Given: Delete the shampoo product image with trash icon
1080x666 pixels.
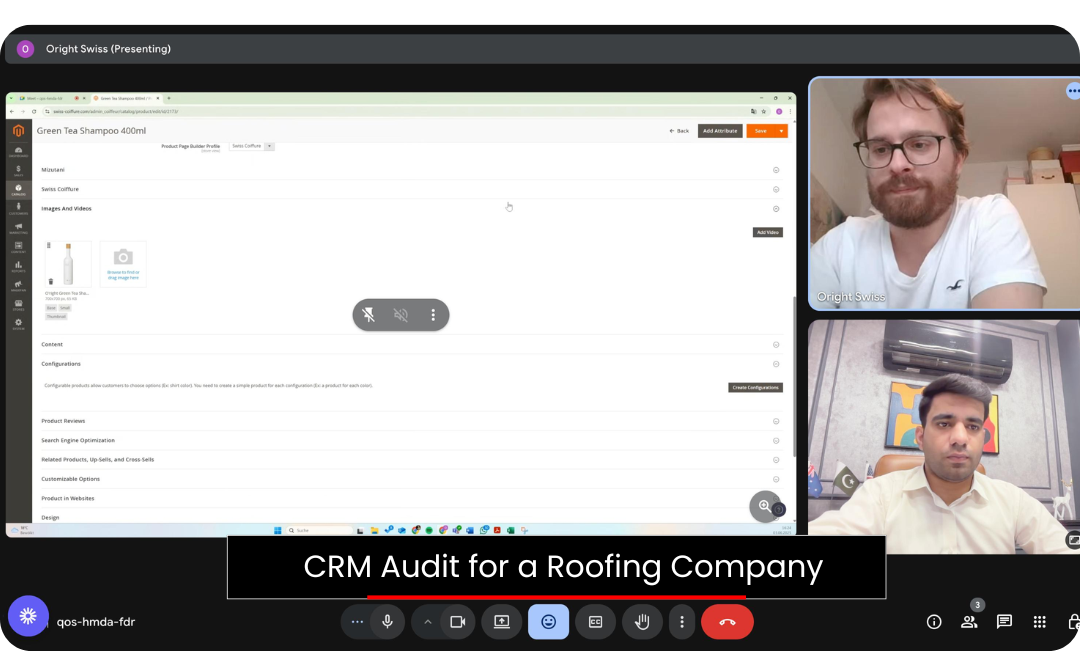Looking at the screenshot, I should coord(51,282).
